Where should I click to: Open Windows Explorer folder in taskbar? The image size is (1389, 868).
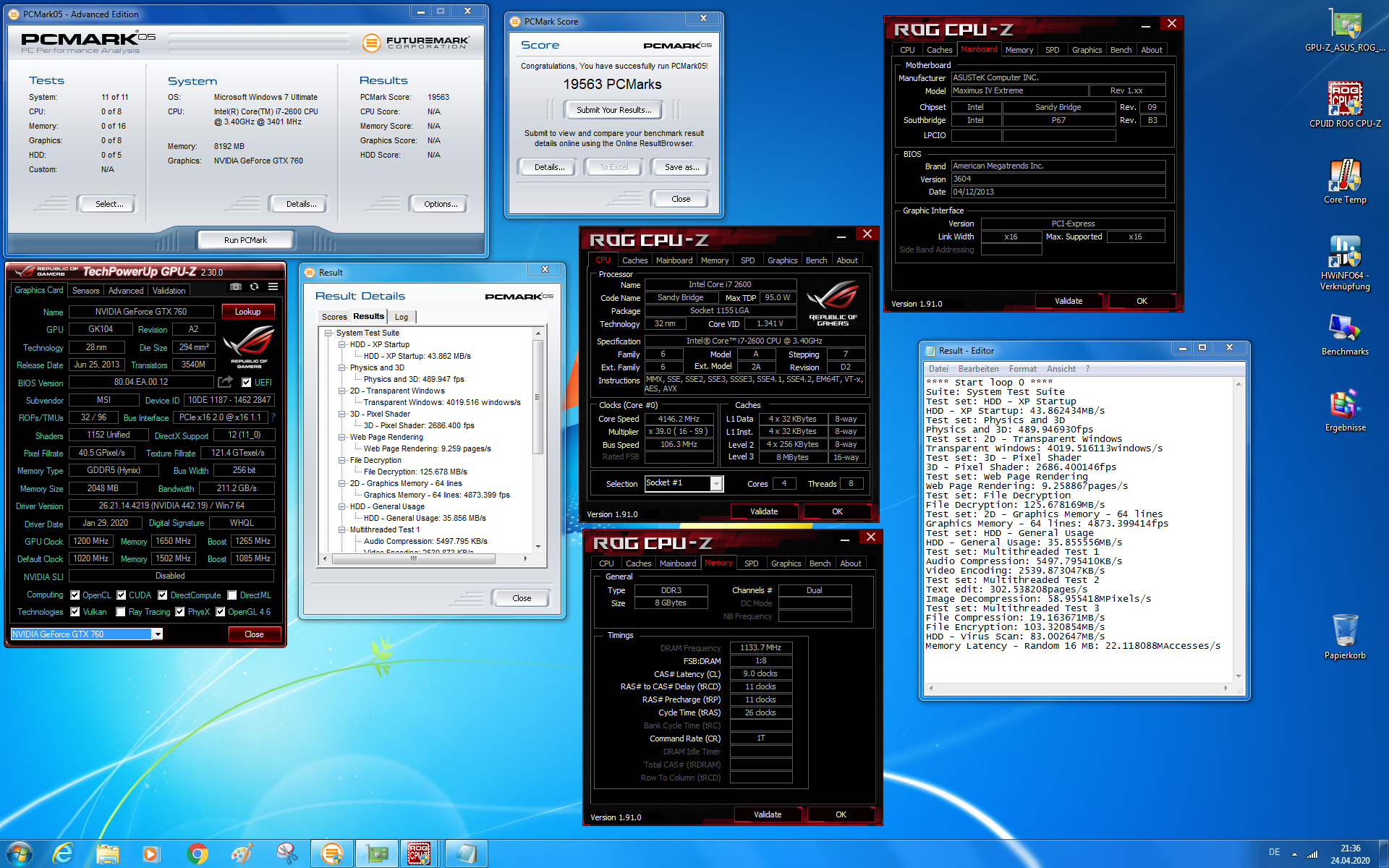click(x=108, y=854)
